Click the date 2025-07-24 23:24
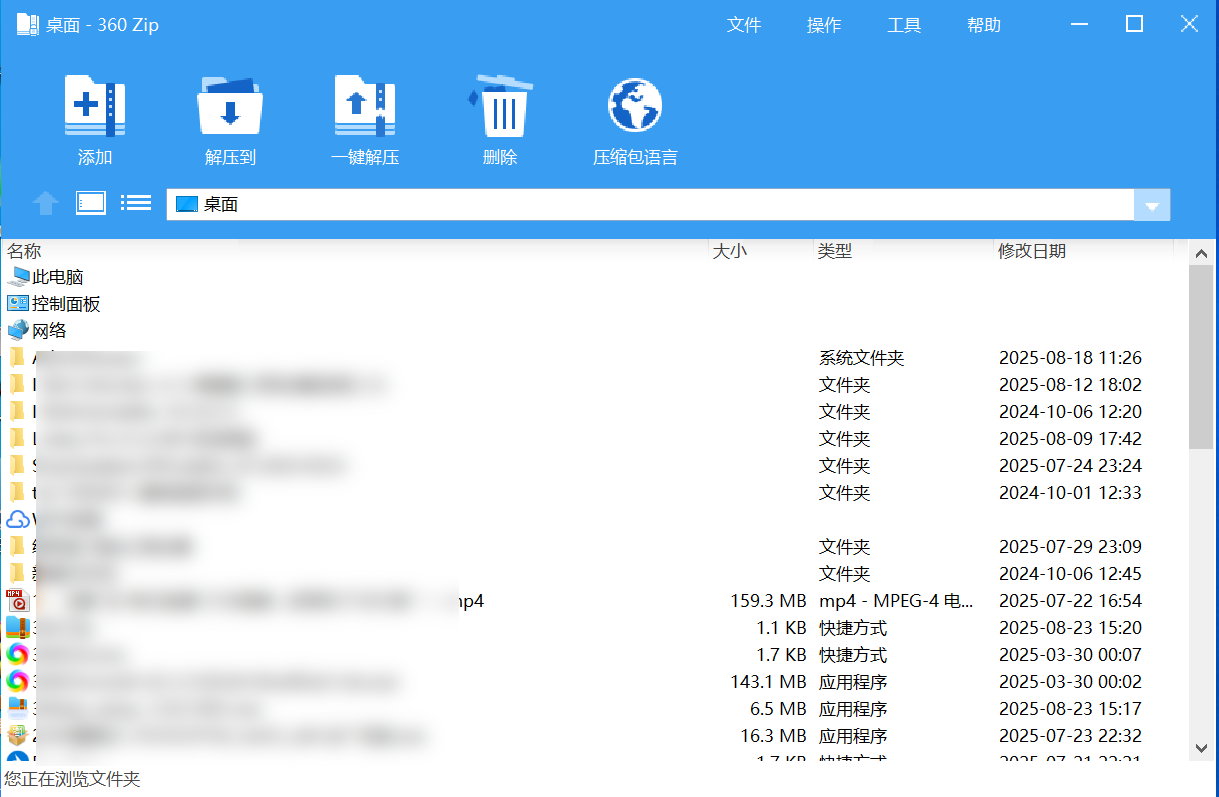 [1070, 465]
